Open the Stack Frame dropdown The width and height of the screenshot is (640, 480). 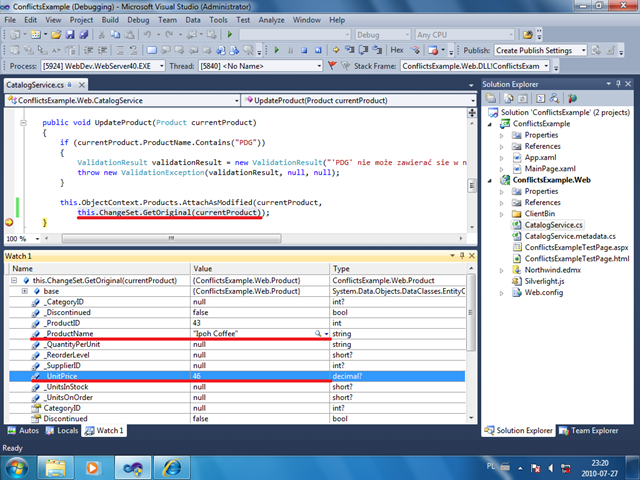[546, 66]
